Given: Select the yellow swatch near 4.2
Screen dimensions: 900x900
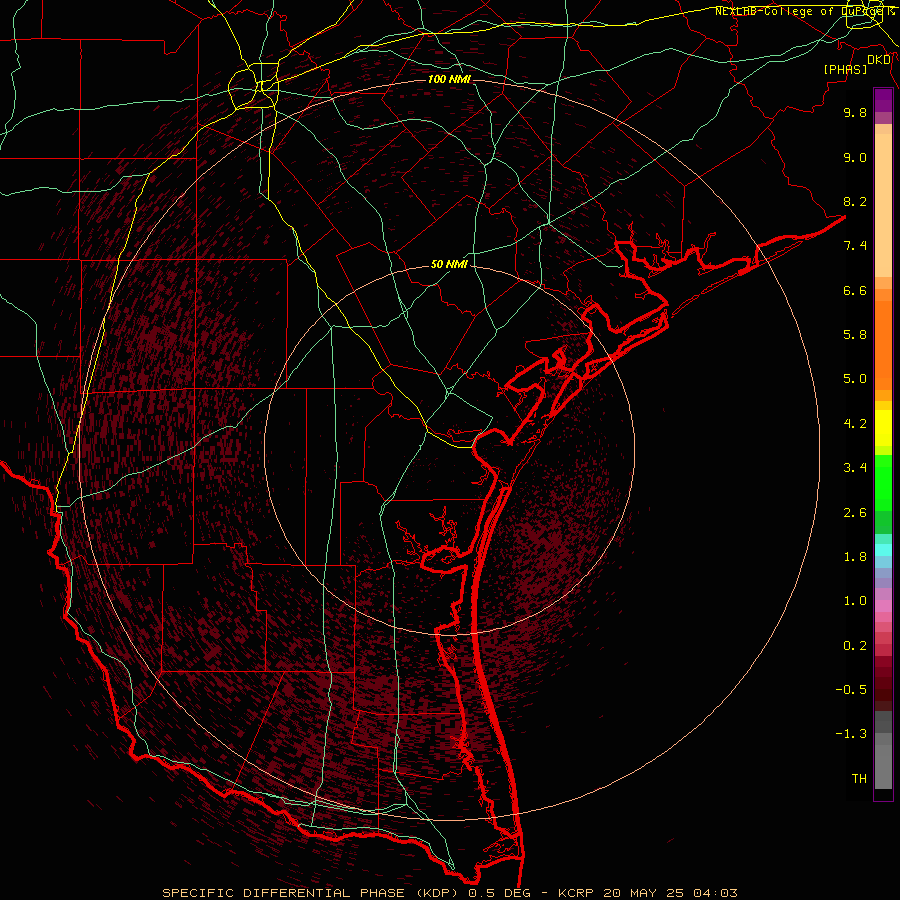Looking at the screenshot, I should coord(883,428).
